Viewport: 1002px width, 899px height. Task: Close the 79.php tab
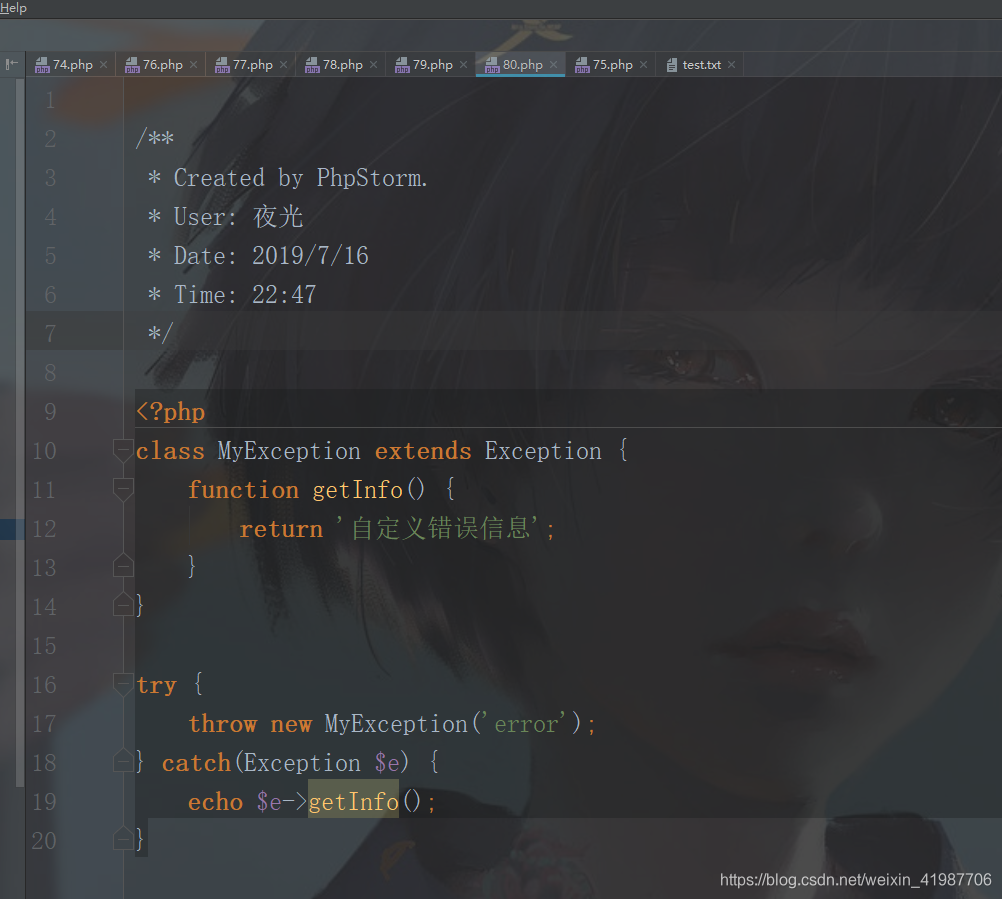click(x=464, y=65)
